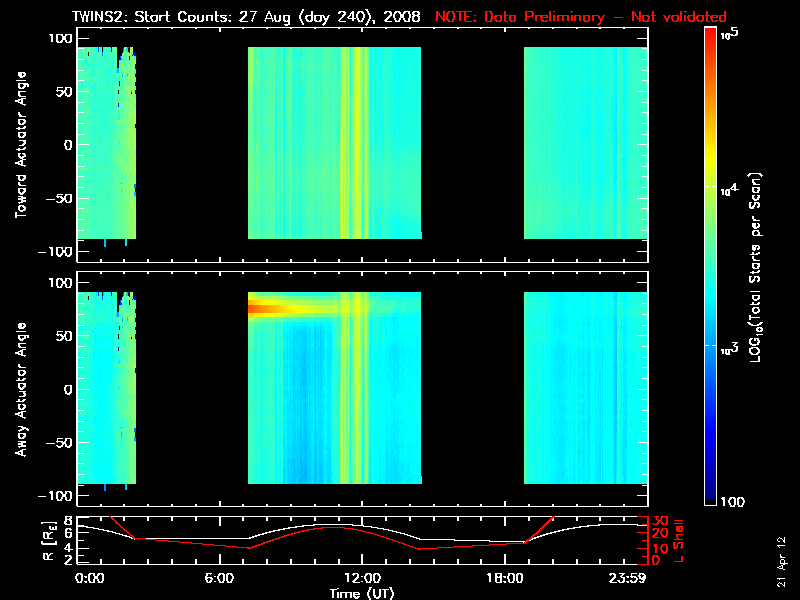Click the 'Time (UT)' axis label

tap(362, 593)
